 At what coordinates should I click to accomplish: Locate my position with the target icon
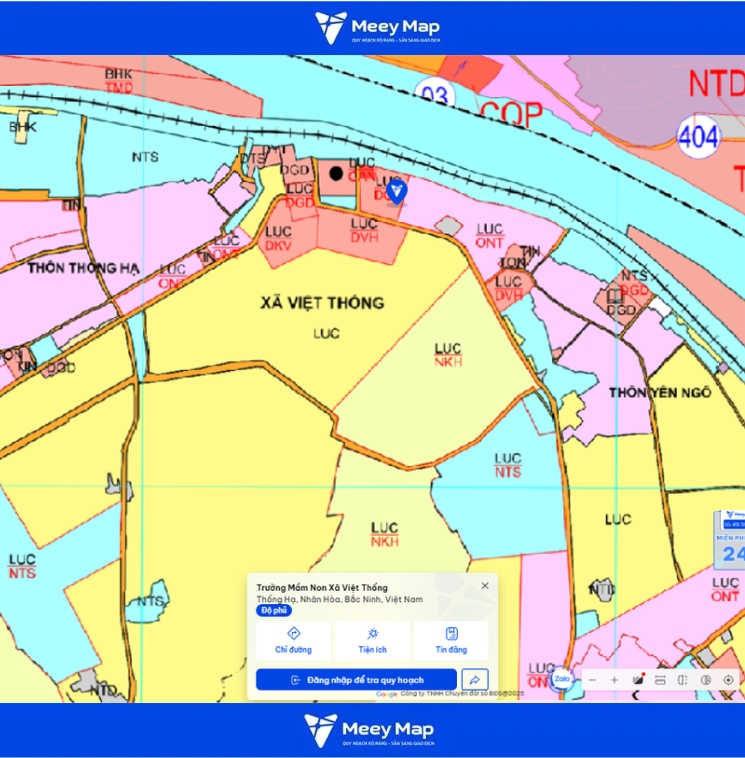(x=728, y=680)
